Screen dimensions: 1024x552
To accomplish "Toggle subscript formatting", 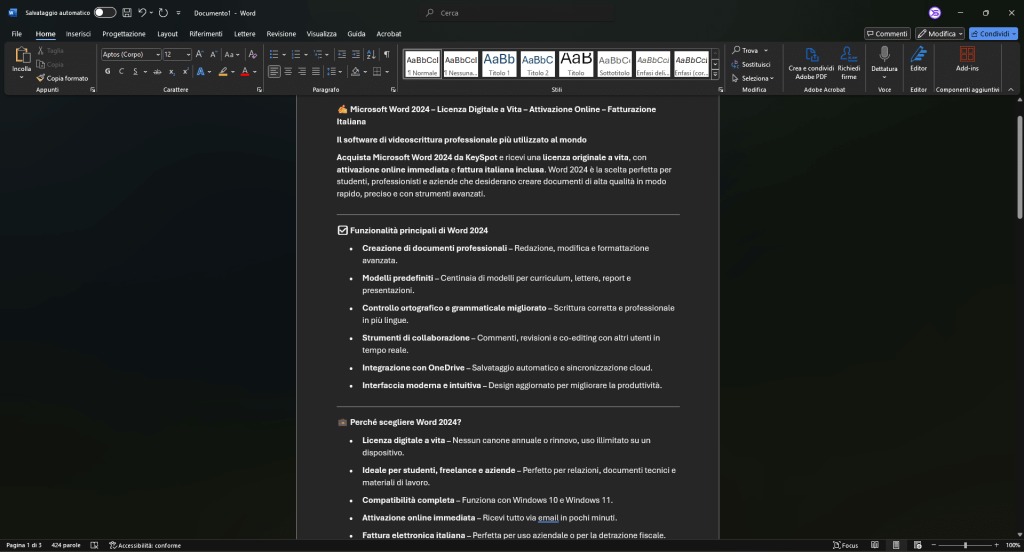I will click(172, 71).
